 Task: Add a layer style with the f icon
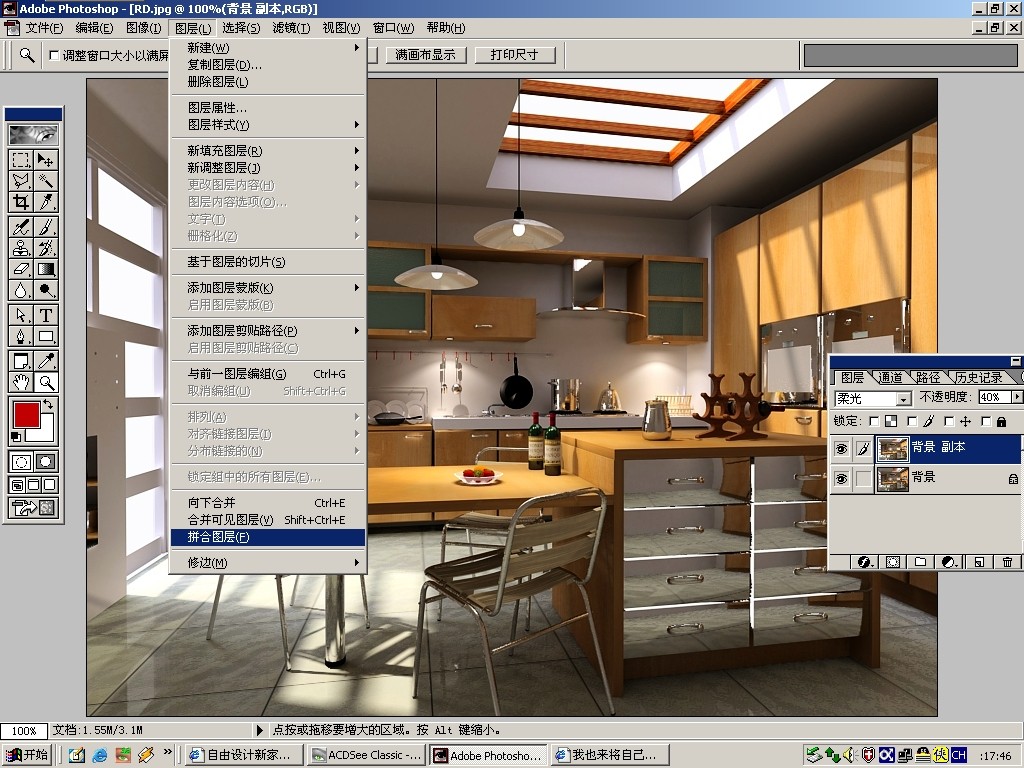[865, 562]
